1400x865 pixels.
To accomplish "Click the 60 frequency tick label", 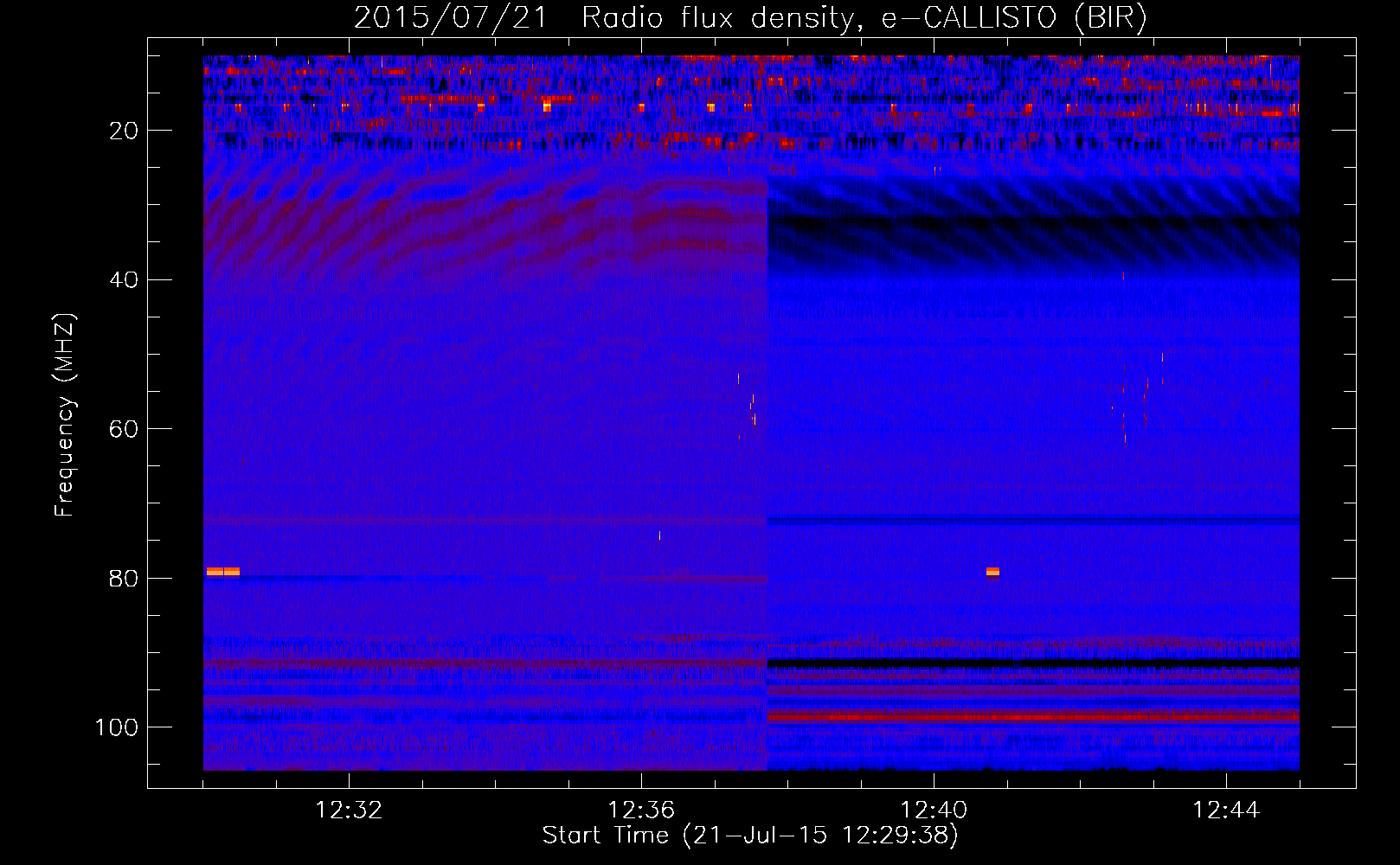I will (x=125, y=429).
